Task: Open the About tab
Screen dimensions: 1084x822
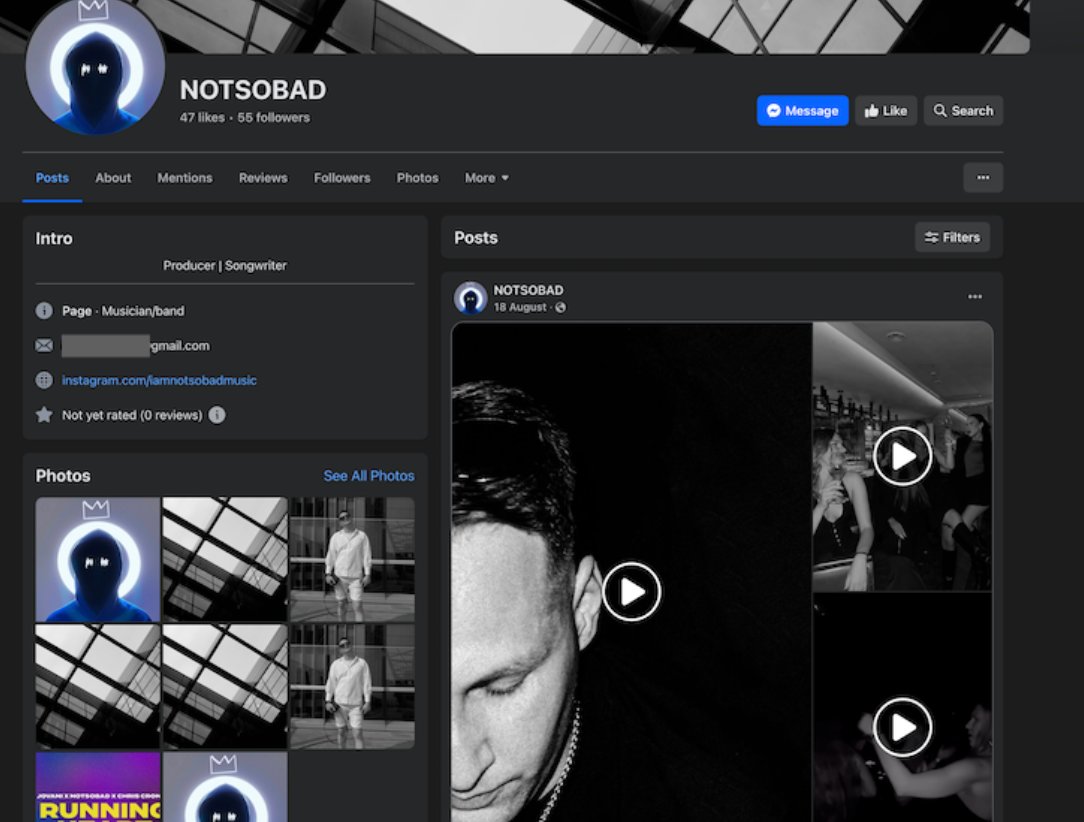Action: pyautogui.click(x=113, y=178)
